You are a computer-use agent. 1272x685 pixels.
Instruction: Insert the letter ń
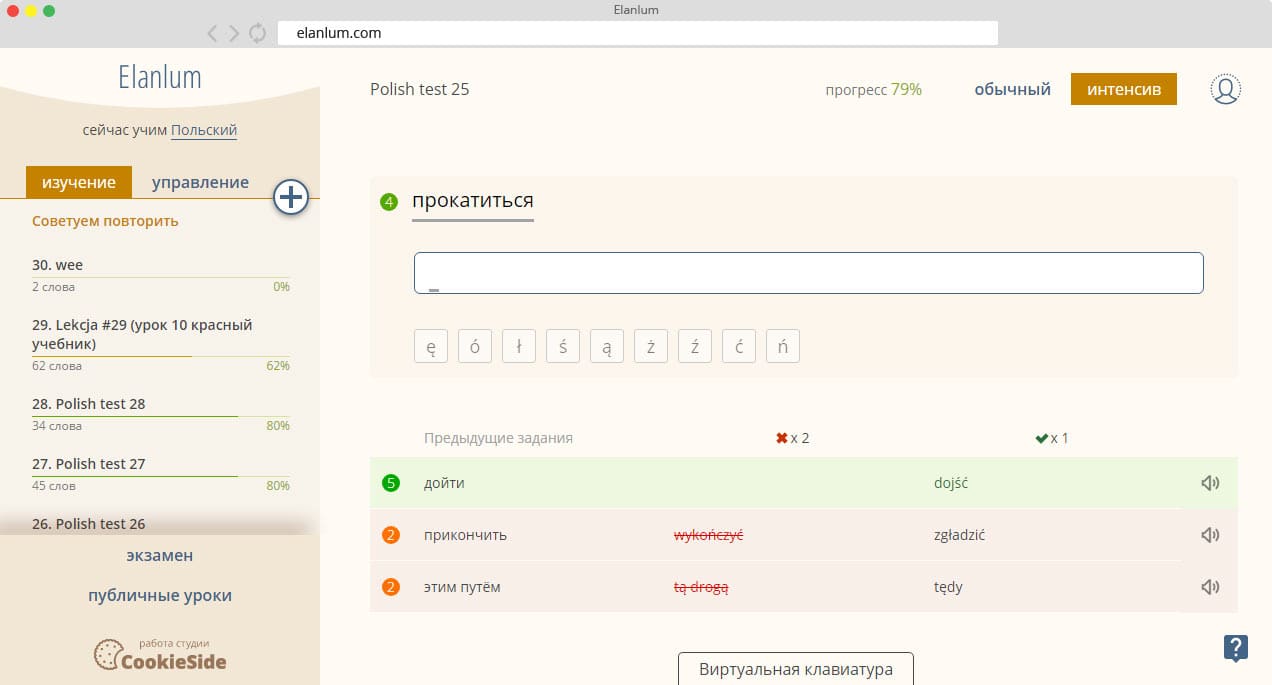(783, 346)
